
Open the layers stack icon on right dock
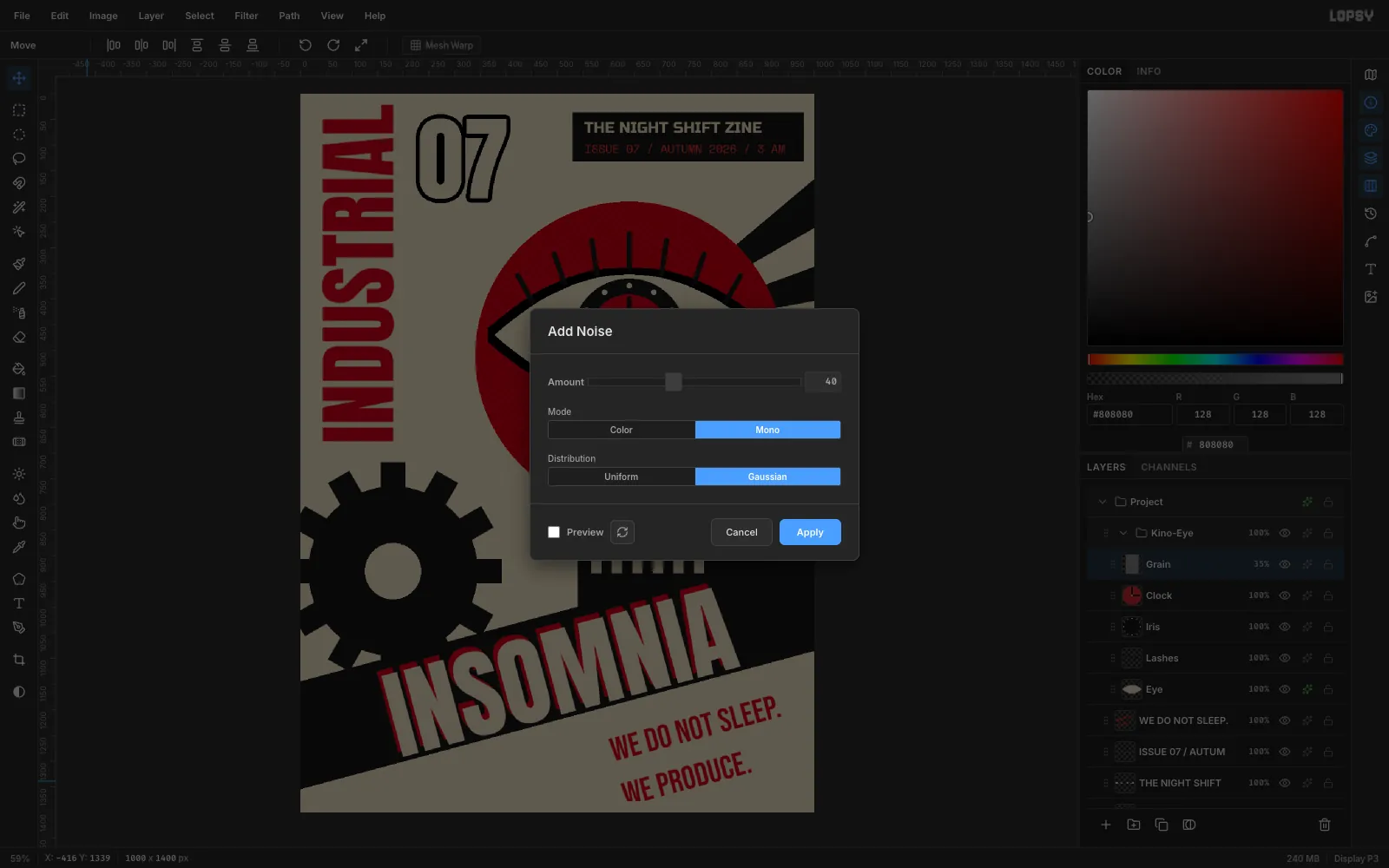point(1371,158)
